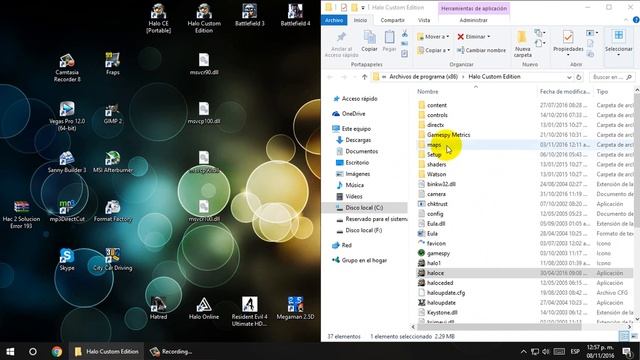The width and height of the screenshot is (640, 360).
Task: Switch to the Compartir tab
Action: (x=392, y=20)
